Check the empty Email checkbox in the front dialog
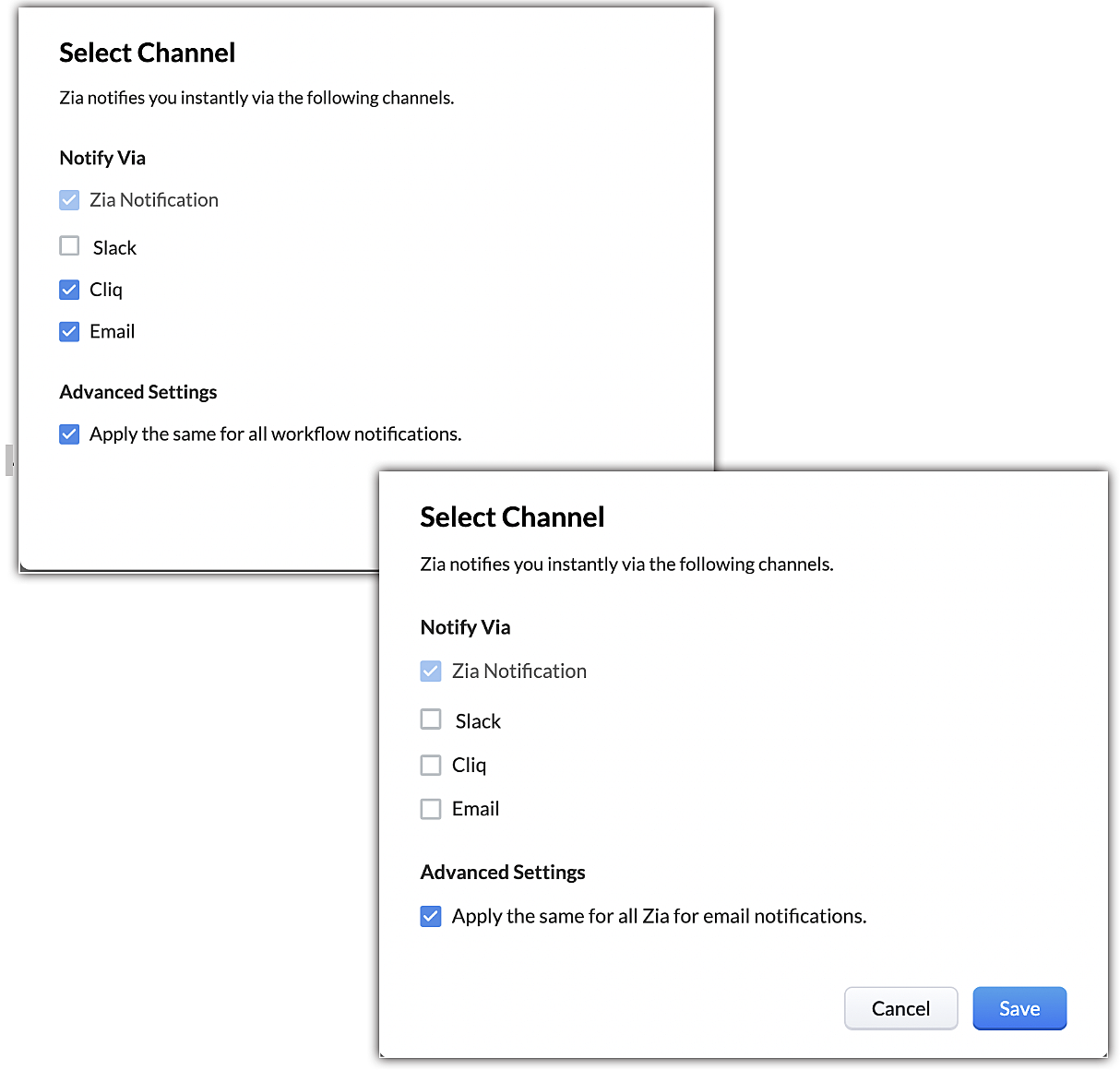 [x=431, y=809]
